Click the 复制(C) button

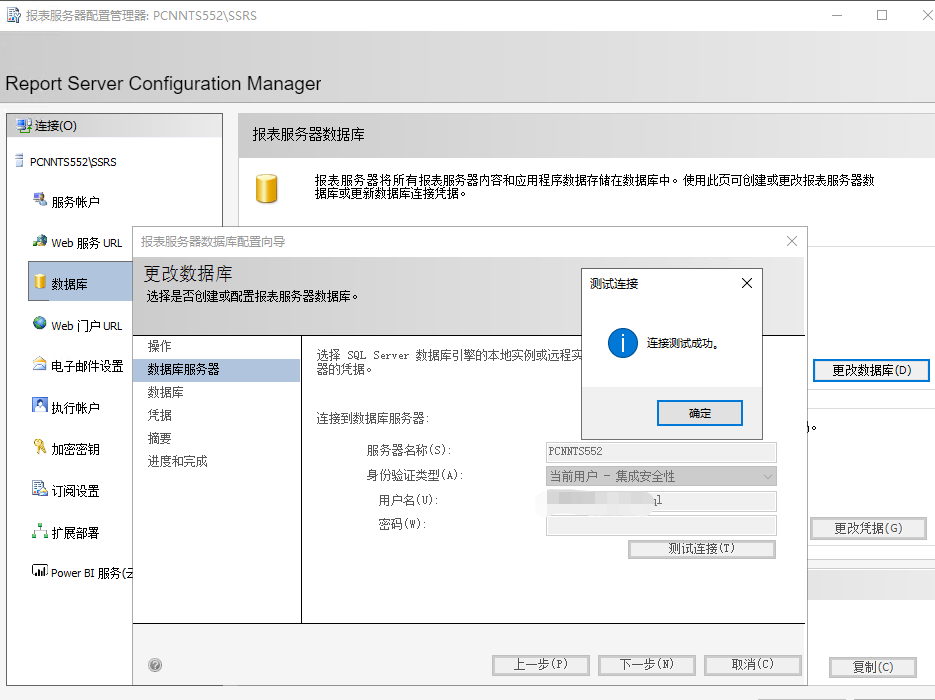(x=872, y=667)
